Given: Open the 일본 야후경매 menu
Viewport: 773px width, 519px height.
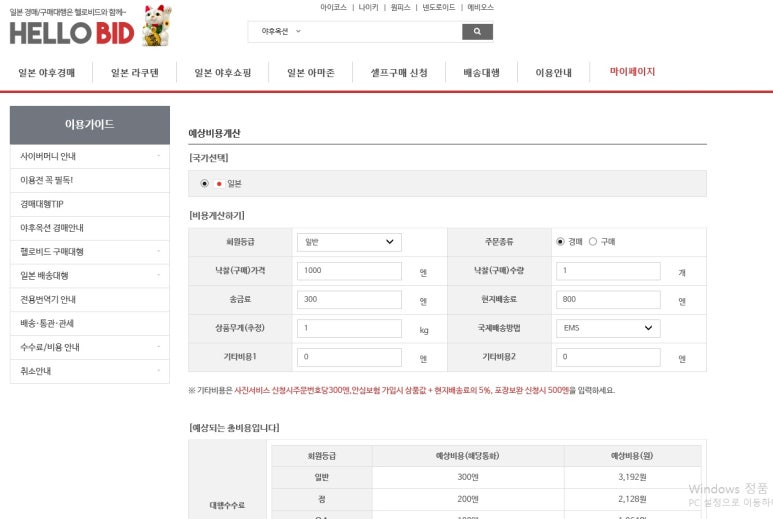Looking at the screenshot, I should (46, 73).
